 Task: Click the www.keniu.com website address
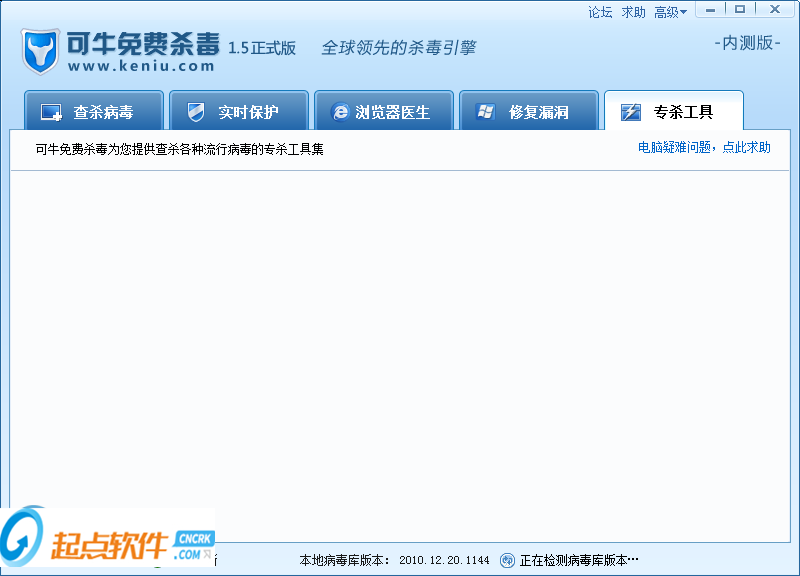(141, 66)
